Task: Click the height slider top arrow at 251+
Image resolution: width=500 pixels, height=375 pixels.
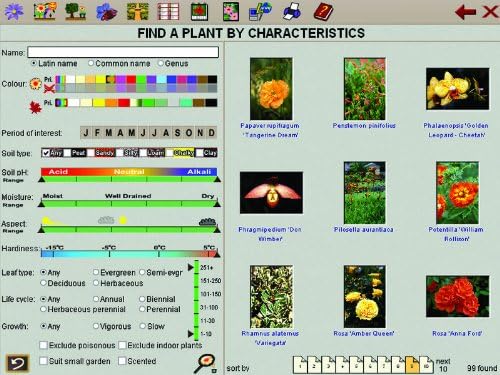Action: click(x=191, y=267)
